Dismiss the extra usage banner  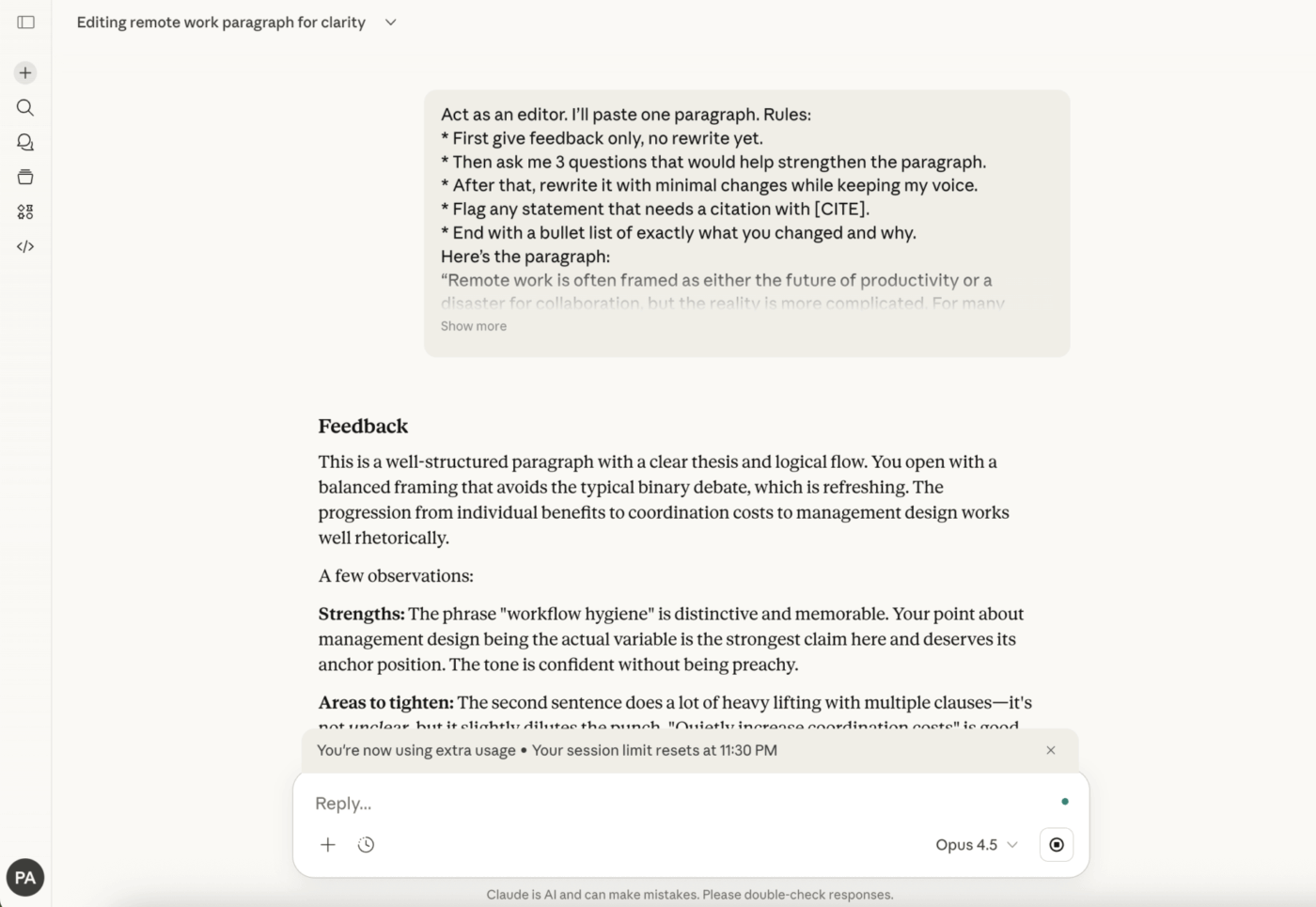[x=1051, y=750]
